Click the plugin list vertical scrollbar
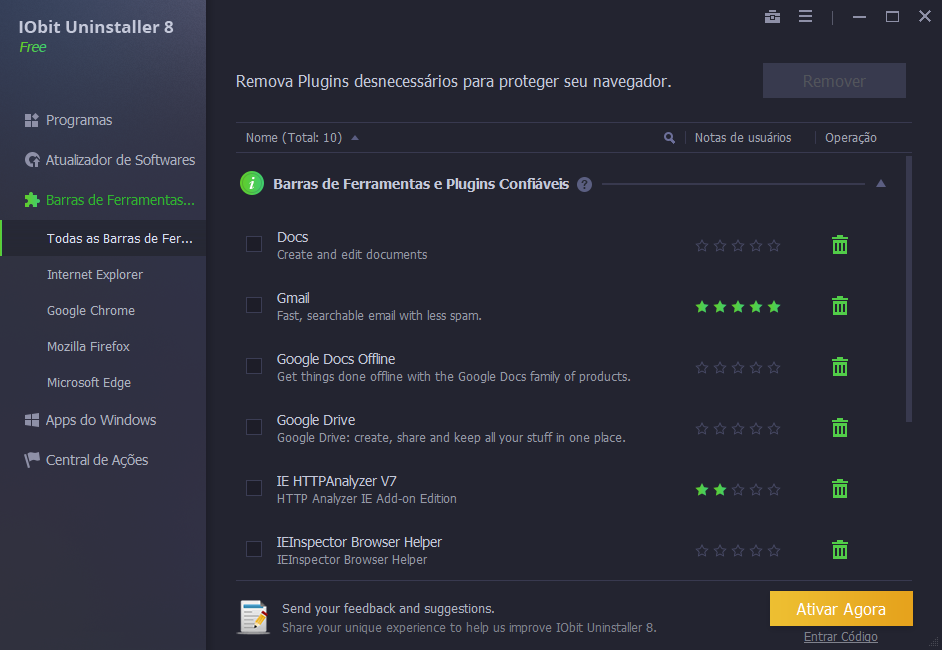The height and width of the screenshot is (650, 942). pyautogui.click(x=908, y=289)
